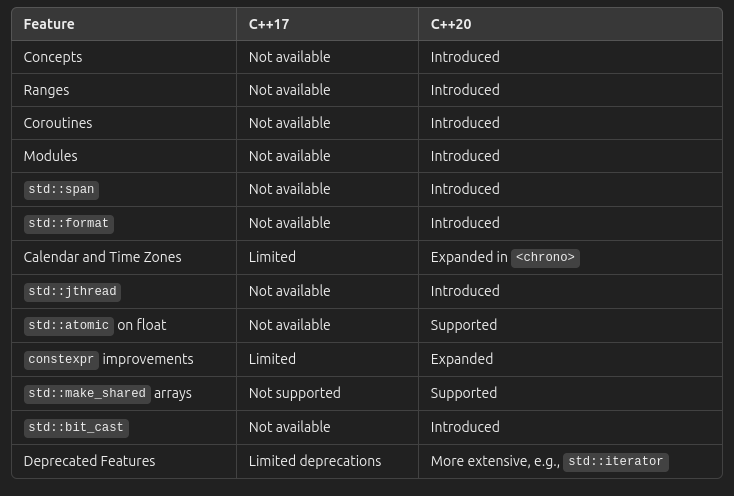Click Calendar and Time Zones text

pos(103,257)
